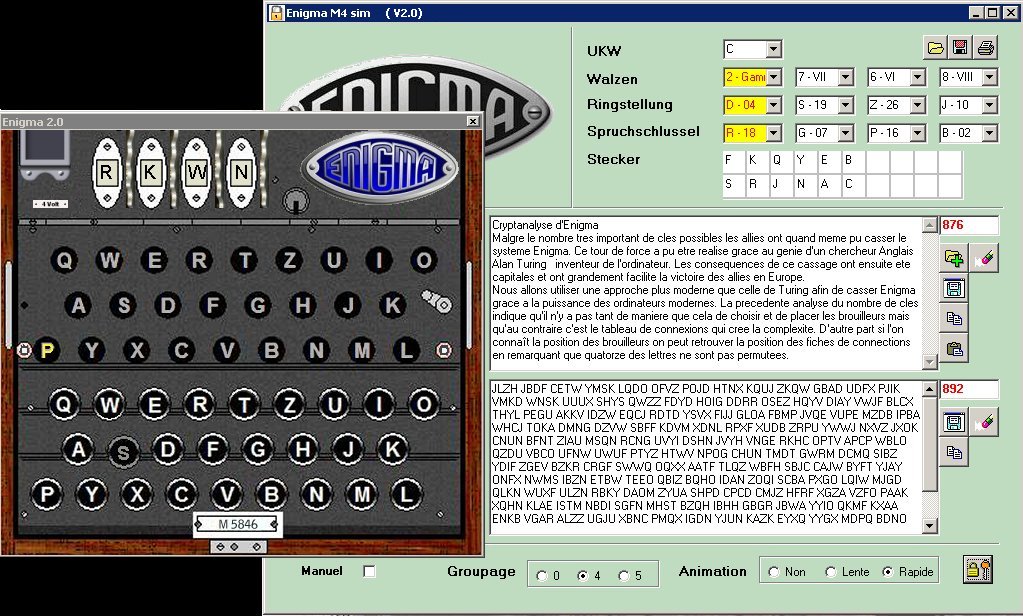Click the ciphertext character count field showing 892
Screen dimensions: 1023x616
tap(969, 389)
